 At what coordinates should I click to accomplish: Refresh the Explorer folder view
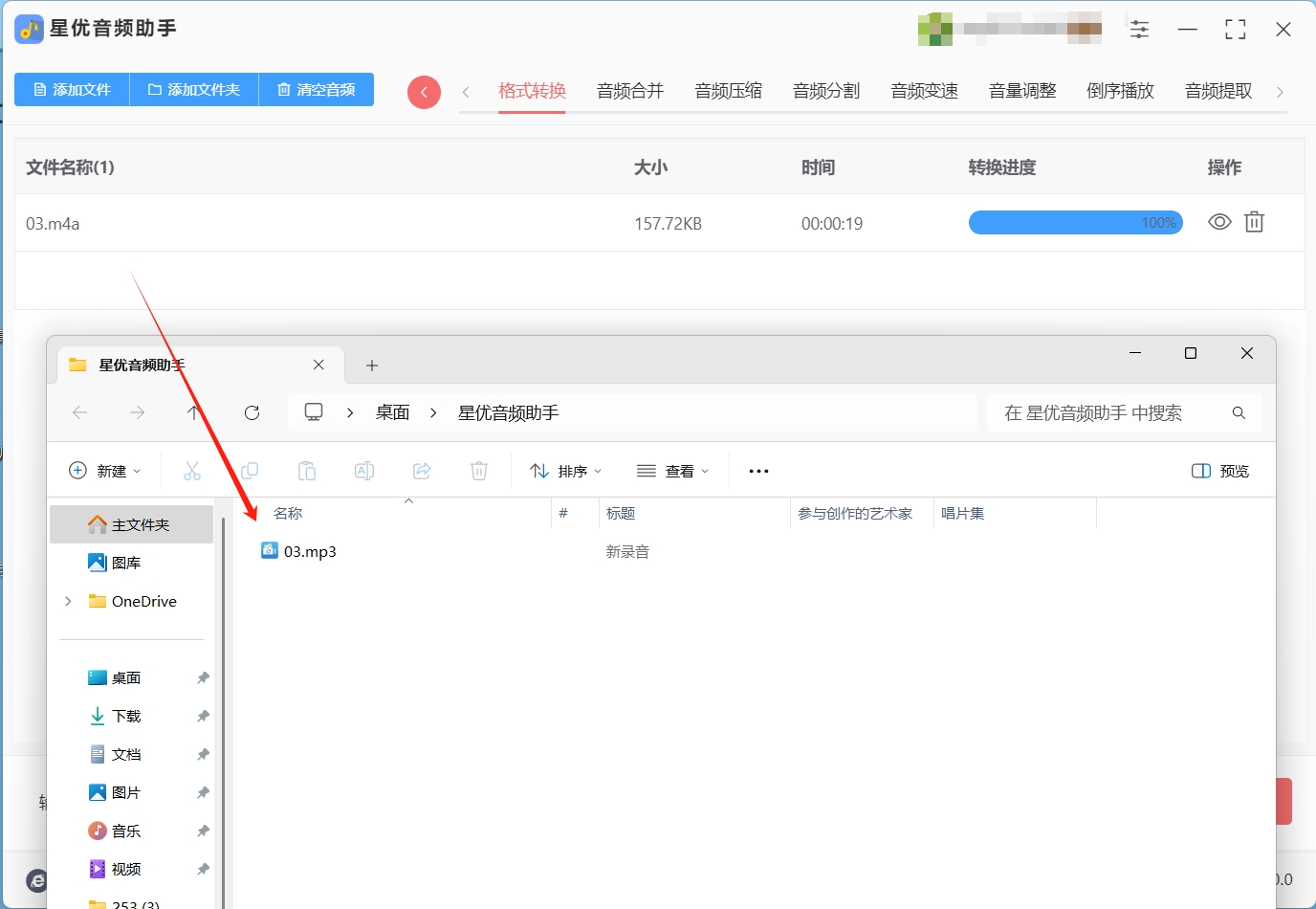(x=252, y=412)
